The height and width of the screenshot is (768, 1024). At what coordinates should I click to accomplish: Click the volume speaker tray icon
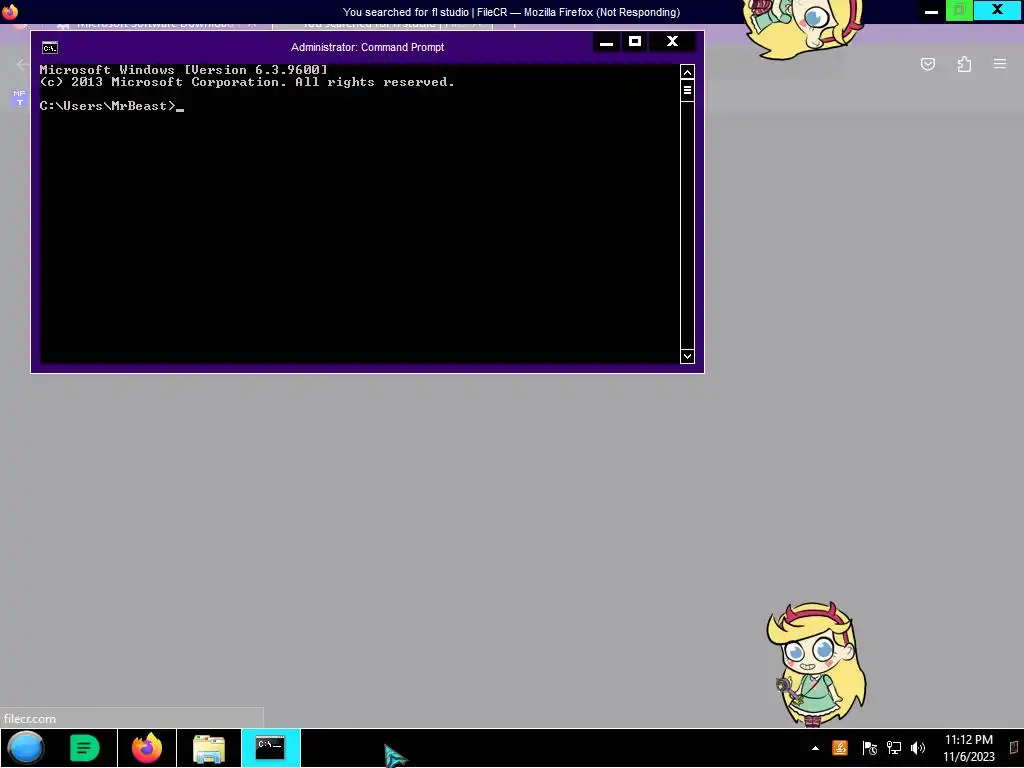918,748
